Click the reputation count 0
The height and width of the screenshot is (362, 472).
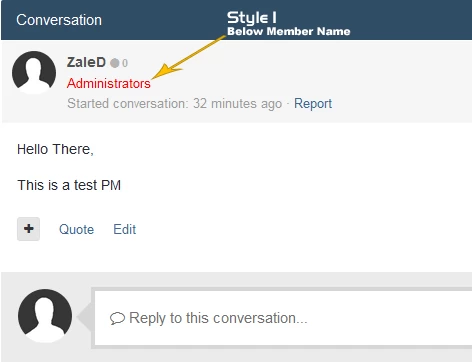click(125, 63)
